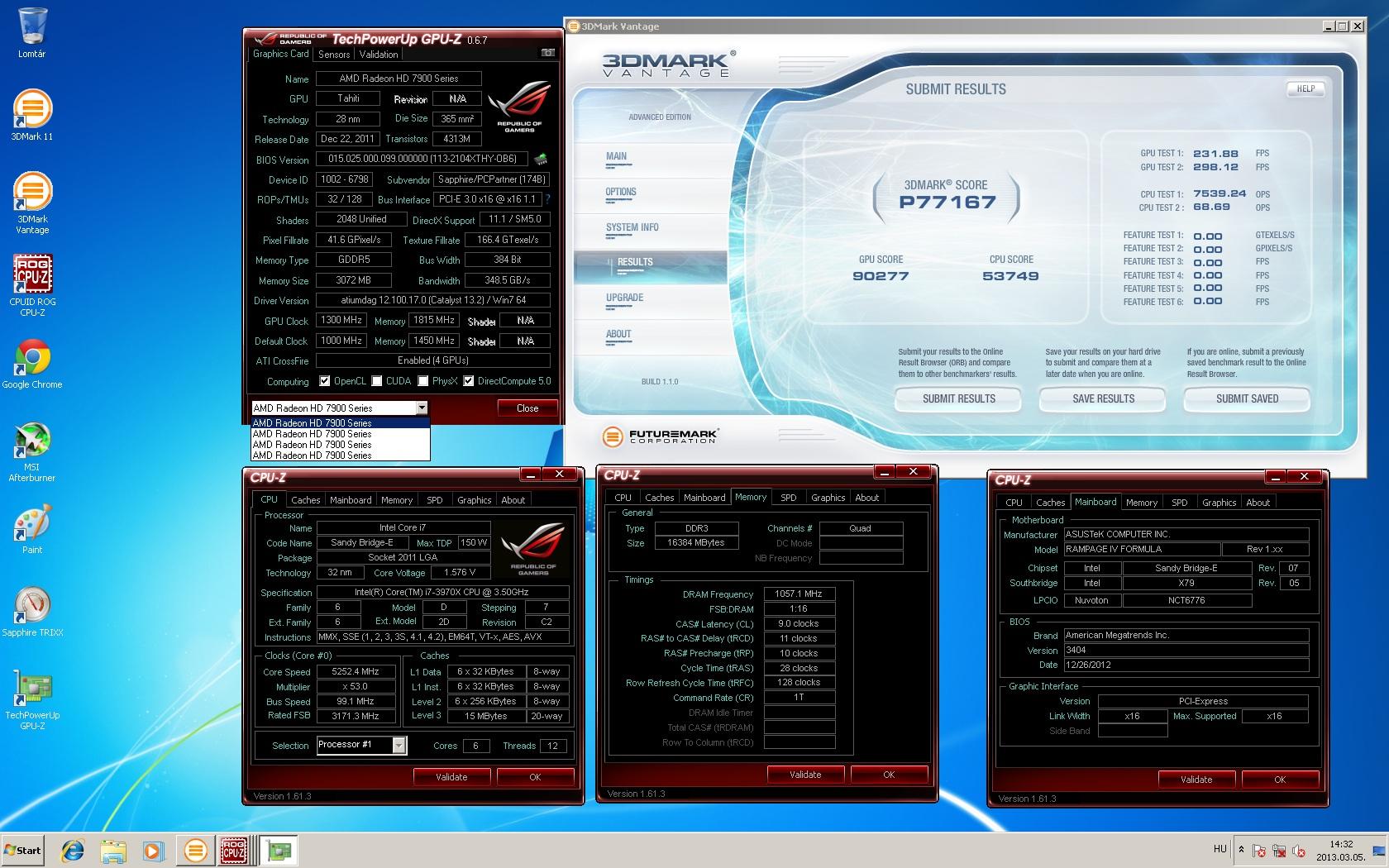Click the Bus Interface question mark icon
1389x868 pixels.
pyautogui.click(x=547, y=199)
